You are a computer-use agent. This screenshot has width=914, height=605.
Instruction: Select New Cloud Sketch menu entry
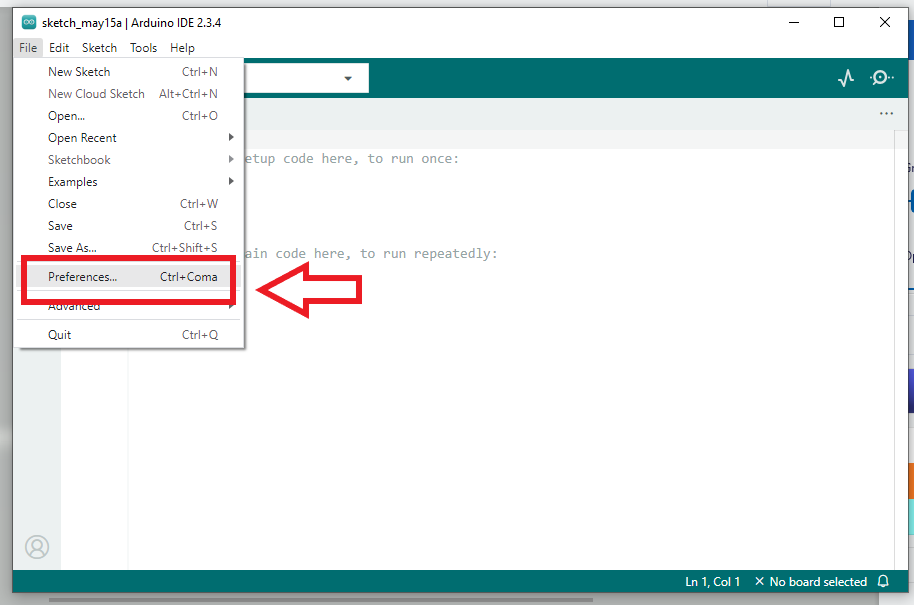(128, 94)
